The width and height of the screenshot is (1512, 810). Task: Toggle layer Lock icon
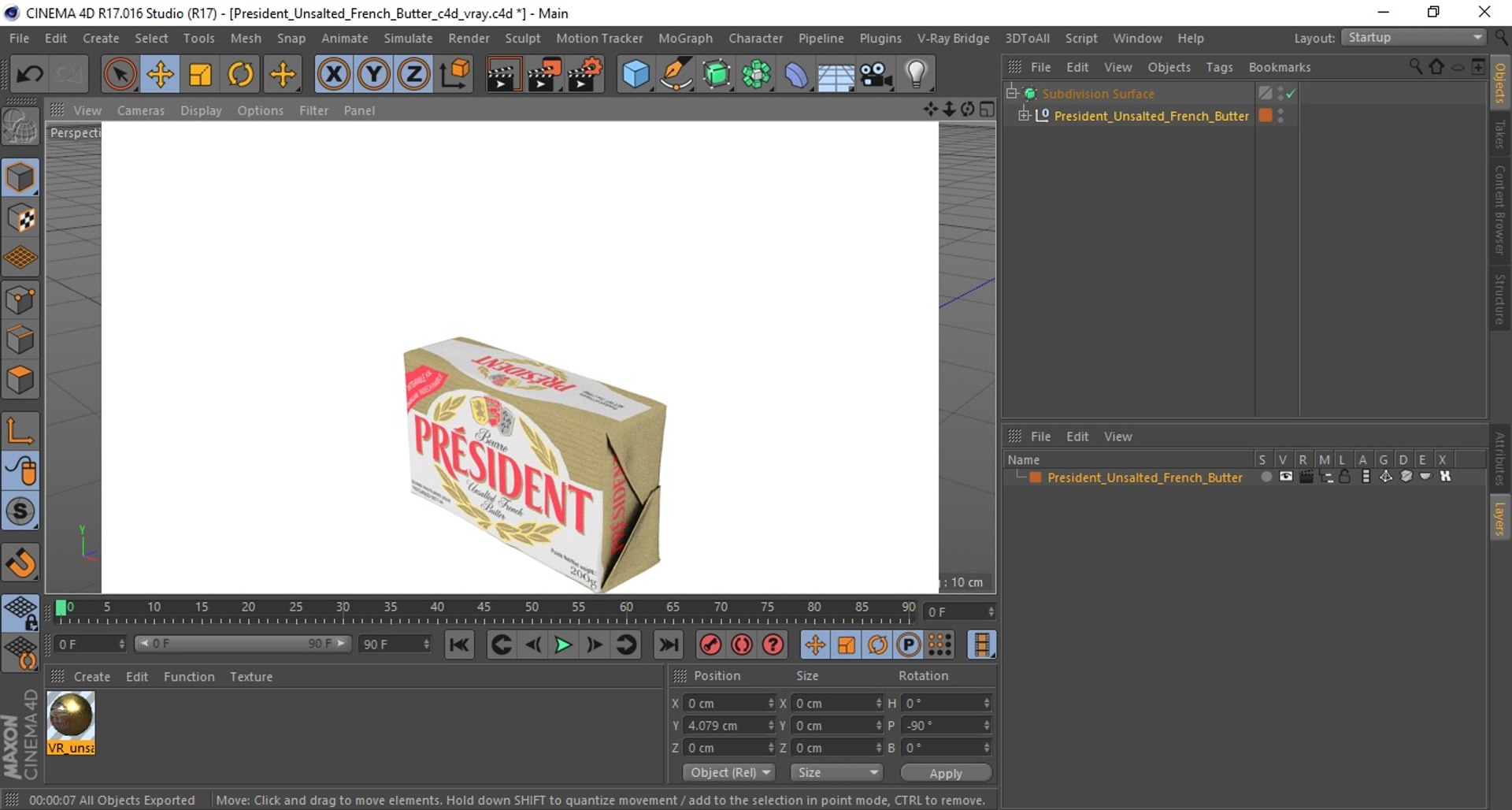point(1345,477)
